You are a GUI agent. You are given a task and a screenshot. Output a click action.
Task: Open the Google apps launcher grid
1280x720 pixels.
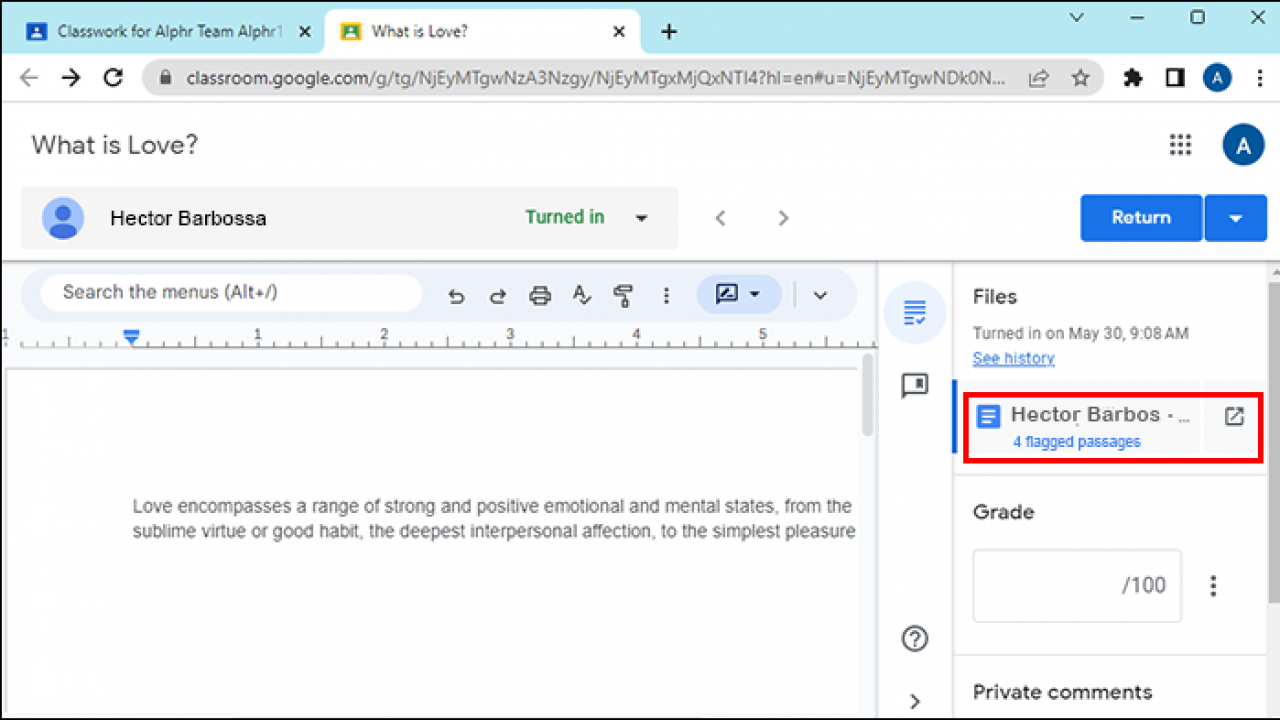click(1180, 145)
